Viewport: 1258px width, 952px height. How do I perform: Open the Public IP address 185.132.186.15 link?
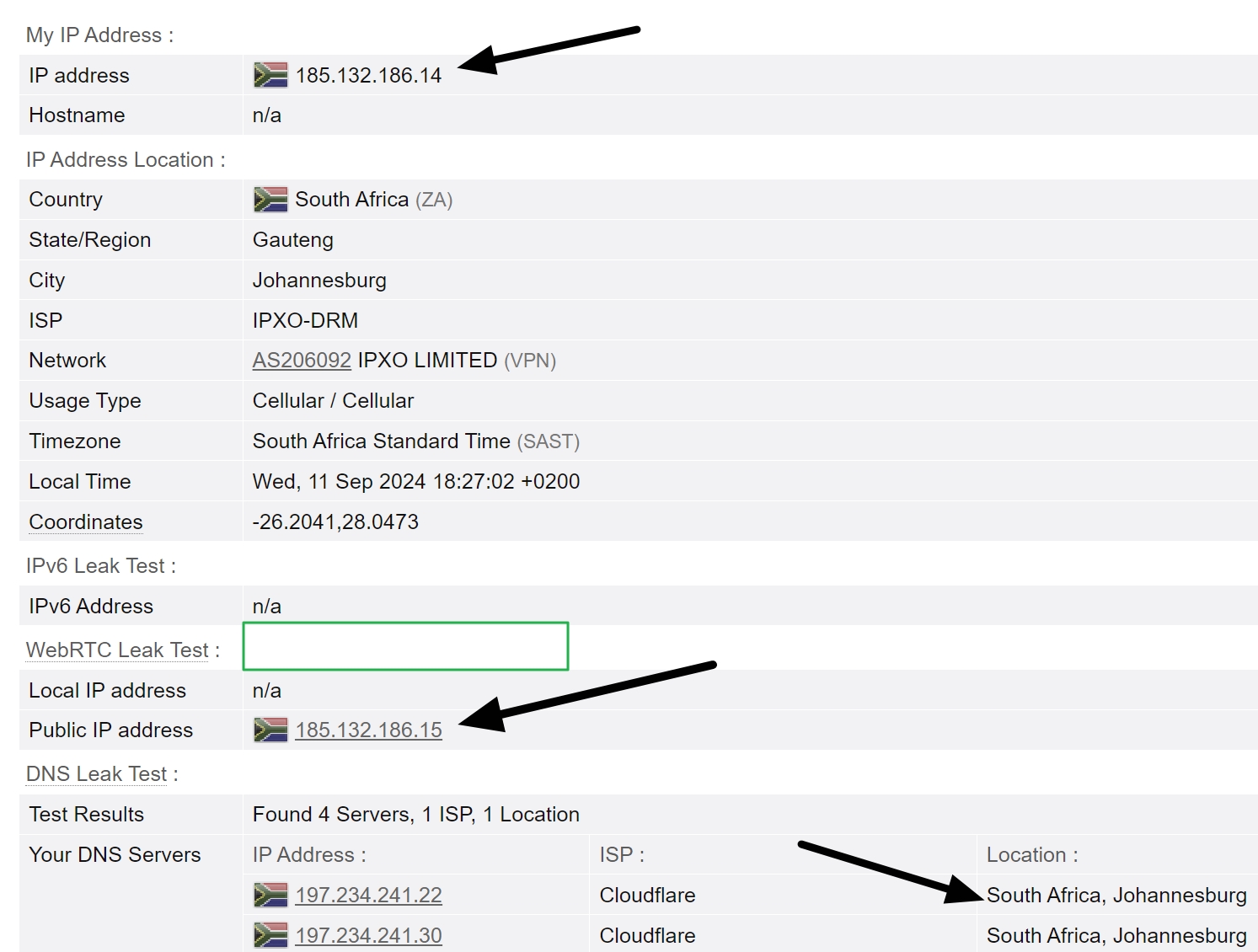pyautogui.click(x=369, y=730)
